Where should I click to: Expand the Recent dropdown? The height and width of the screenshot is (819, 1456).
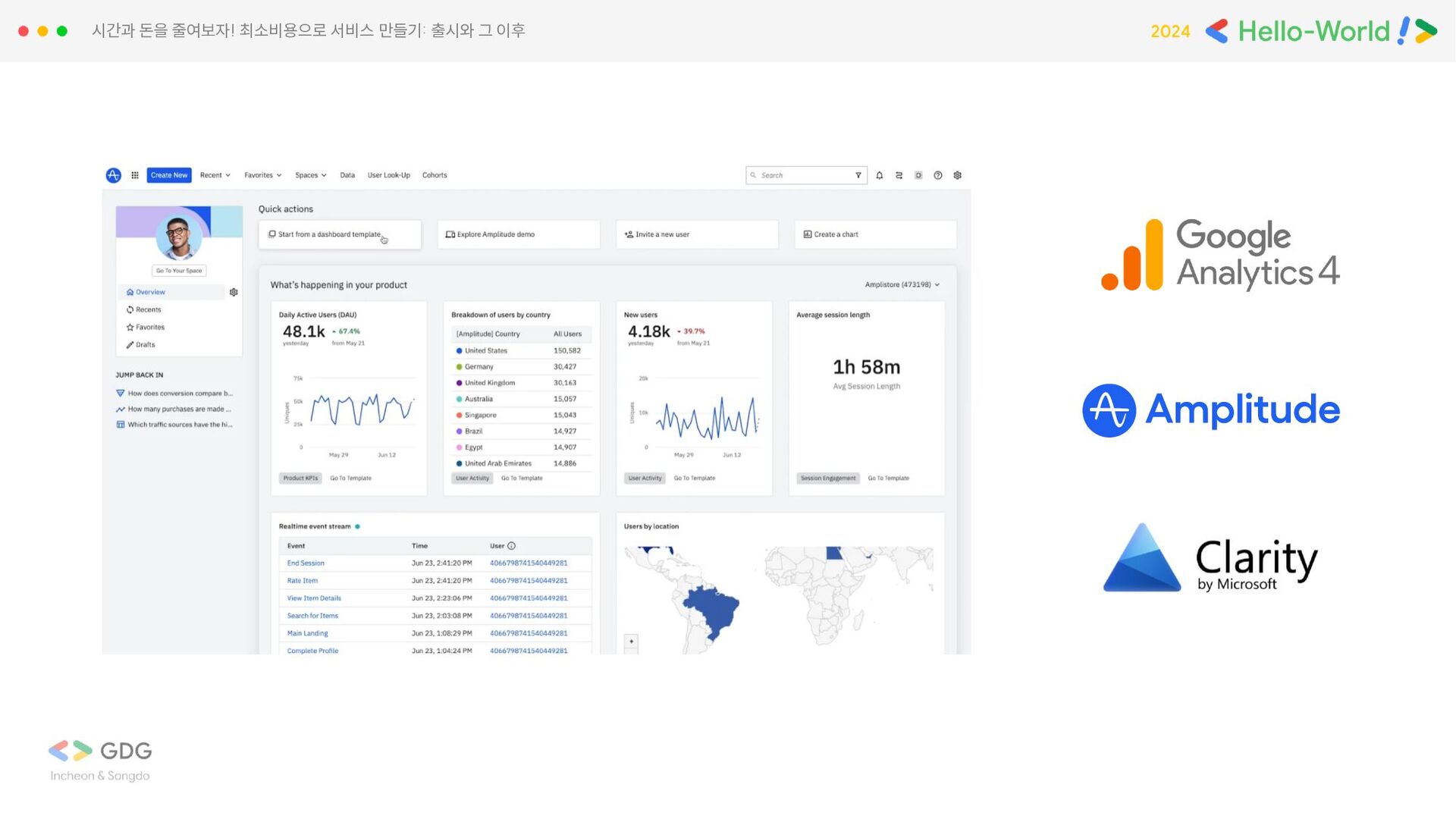coord(215,175)
